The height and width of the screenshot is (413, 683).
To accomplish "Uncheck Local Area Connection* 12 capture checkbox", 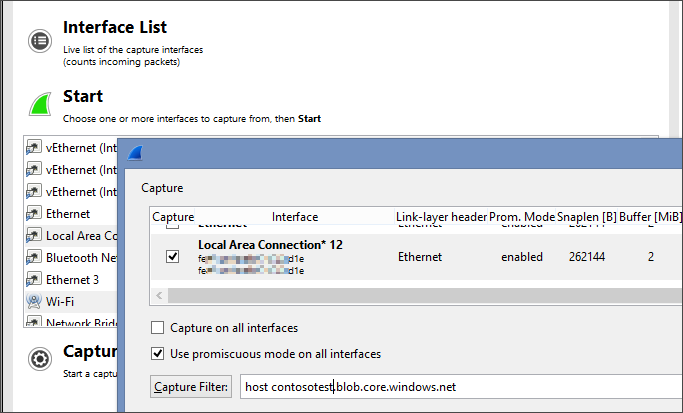I will [173, 257].
